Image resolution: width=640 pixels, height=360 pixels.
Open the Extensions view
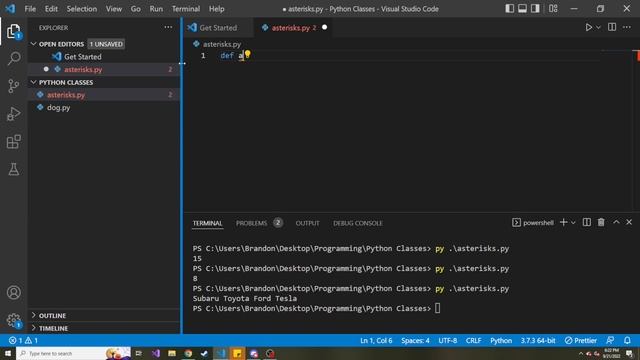13,142
